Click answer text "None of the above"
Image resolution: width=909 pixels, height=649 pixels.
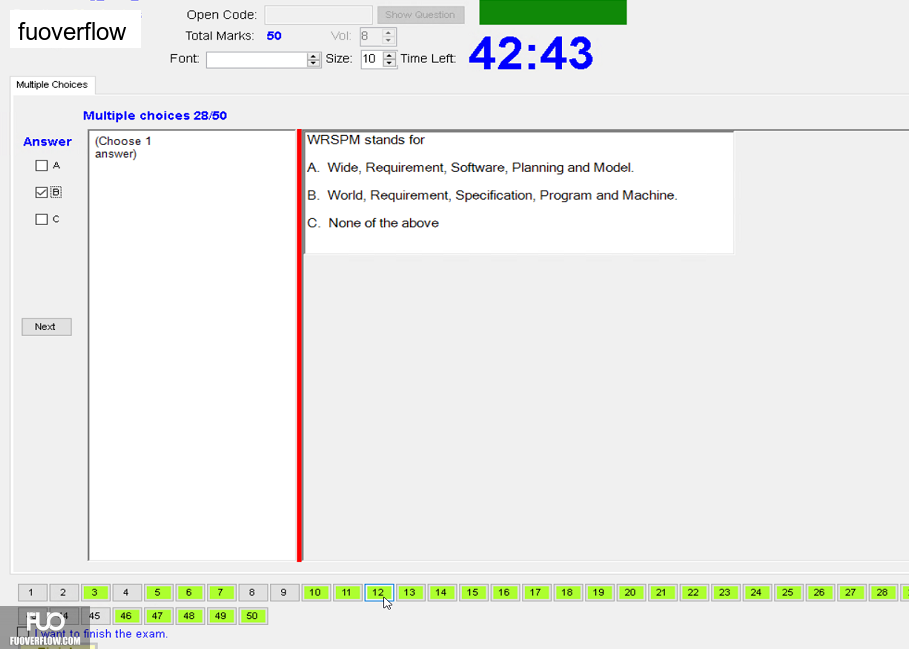click(x=383, y=223)
